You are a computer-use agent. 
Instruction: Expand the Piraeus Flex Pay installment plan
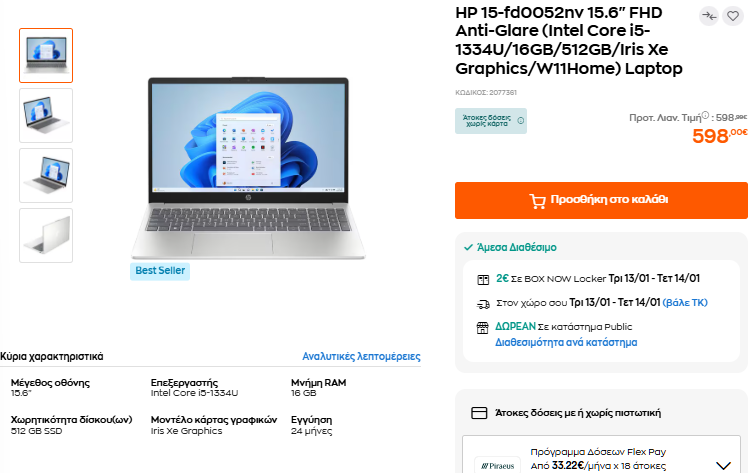point(724,465)
